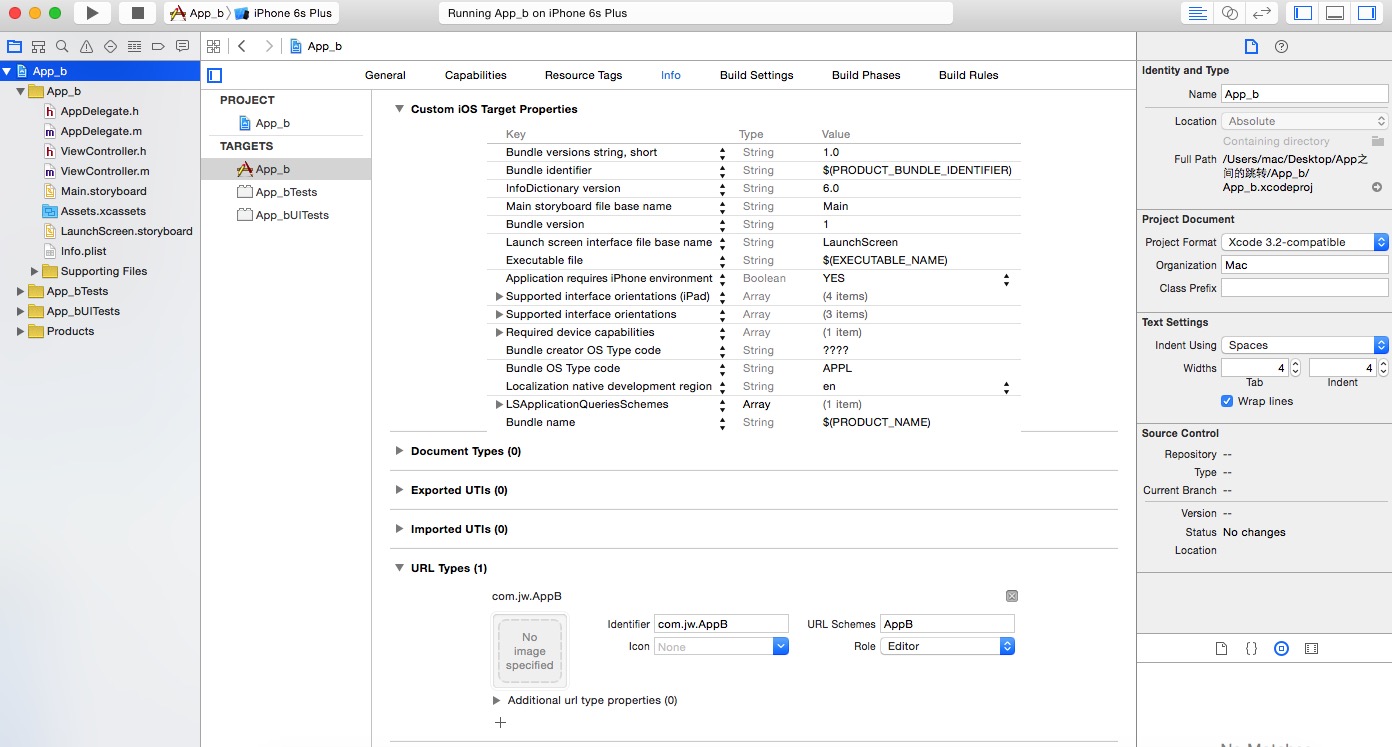Screen dimensions: 1392x747
Task: Switch to the Resource Tags tab
Action: pyautogui.click(x=583, y=75)
